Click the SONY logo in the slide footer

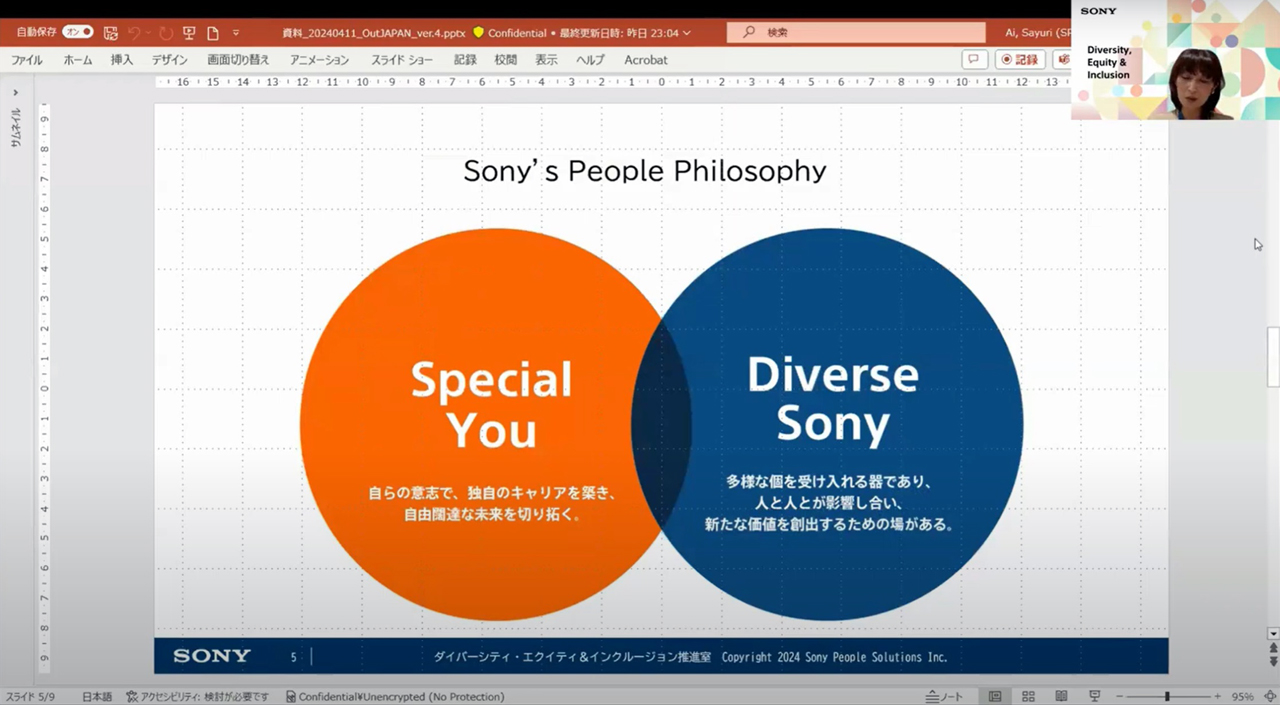[212, 656]
